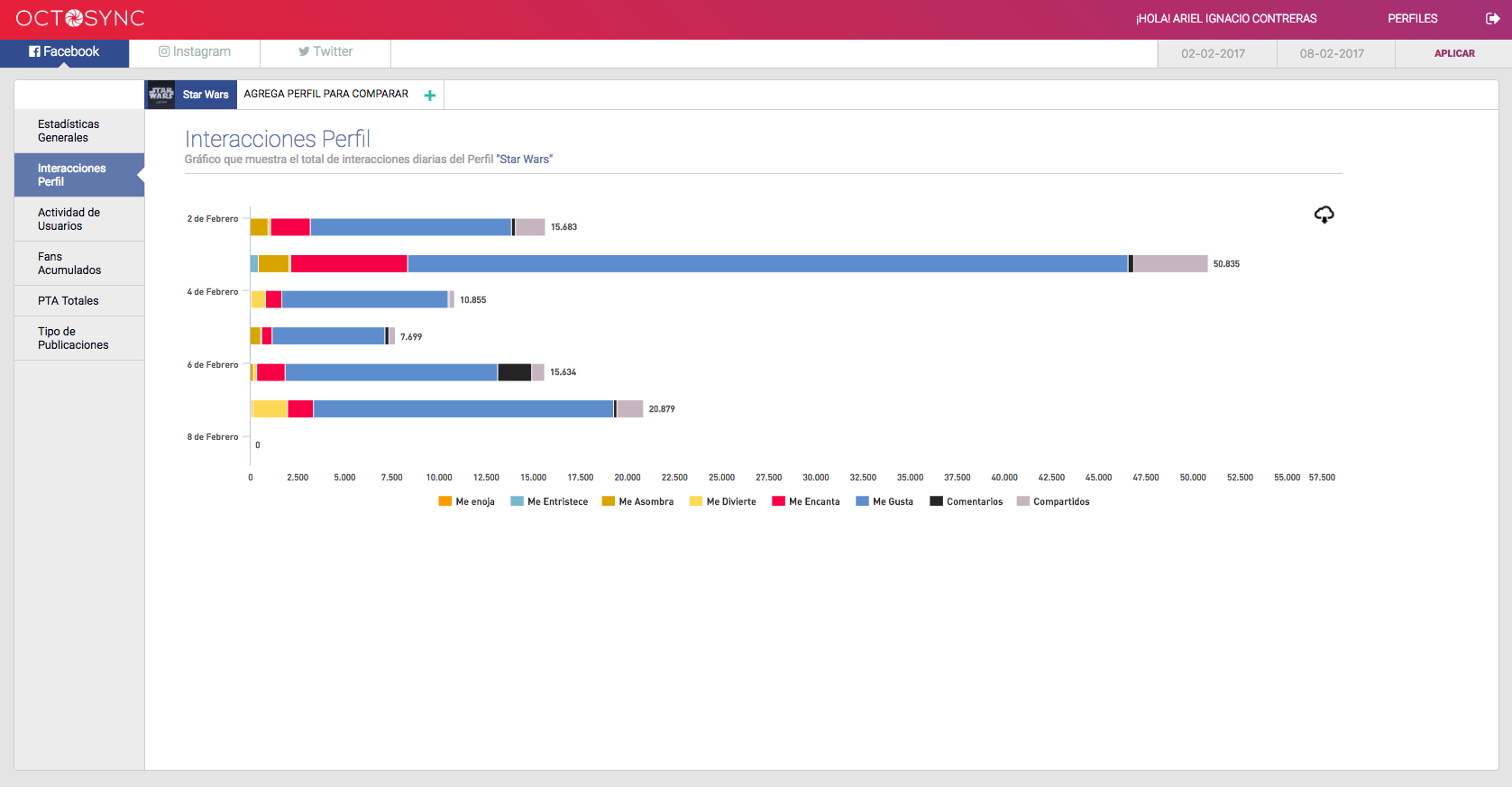Select the Facebook tab
1512x787 pixels.
(64, 52)
